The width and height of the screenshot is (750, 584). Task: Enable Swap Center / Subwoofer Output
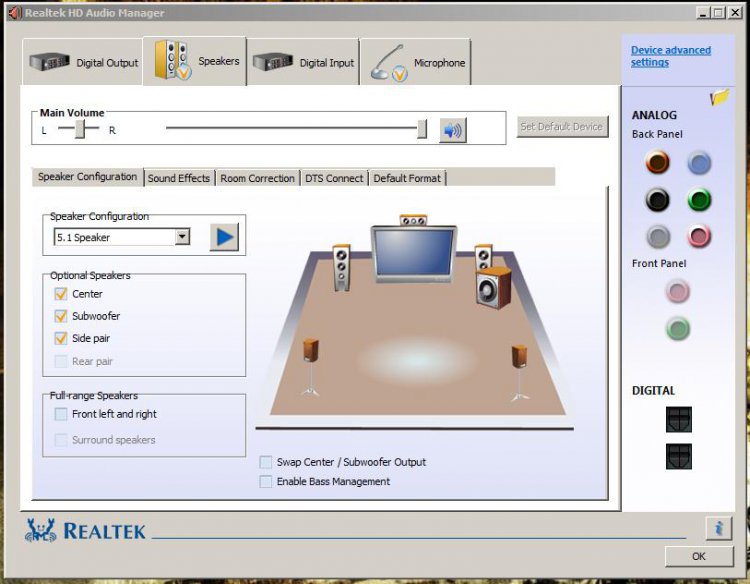[265, 462]
